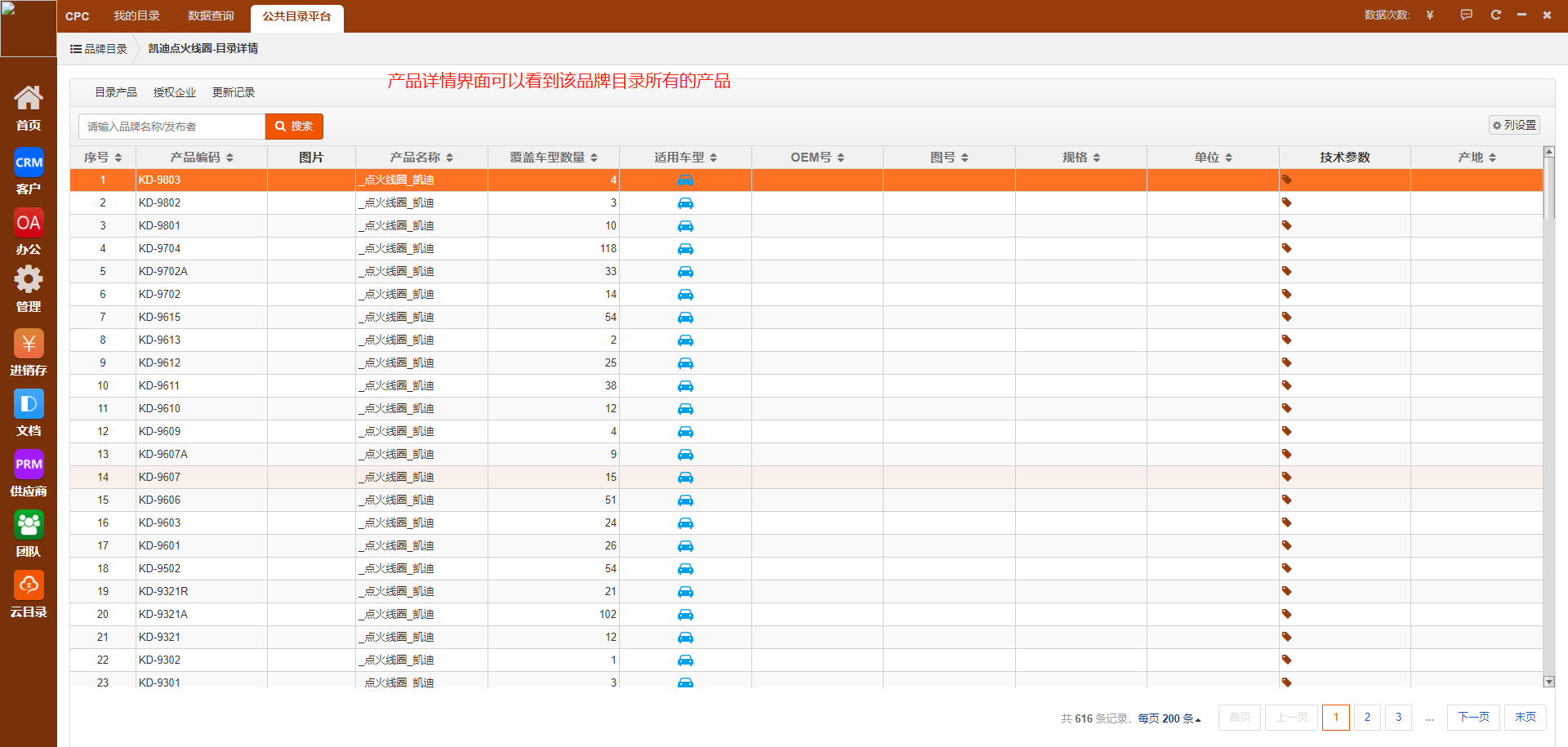Screen dimensions: 1568x747
Task: Open the PRM 供应商 module
Action: 29,473
